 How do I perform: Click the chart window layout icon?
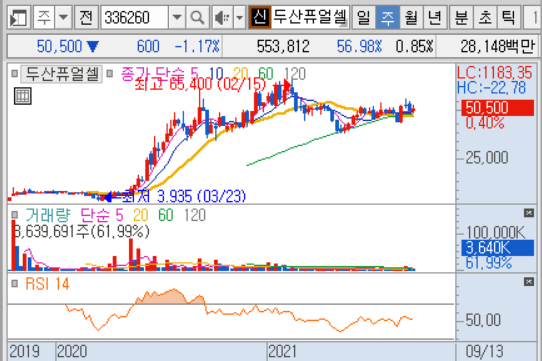[x=18, y=17]
